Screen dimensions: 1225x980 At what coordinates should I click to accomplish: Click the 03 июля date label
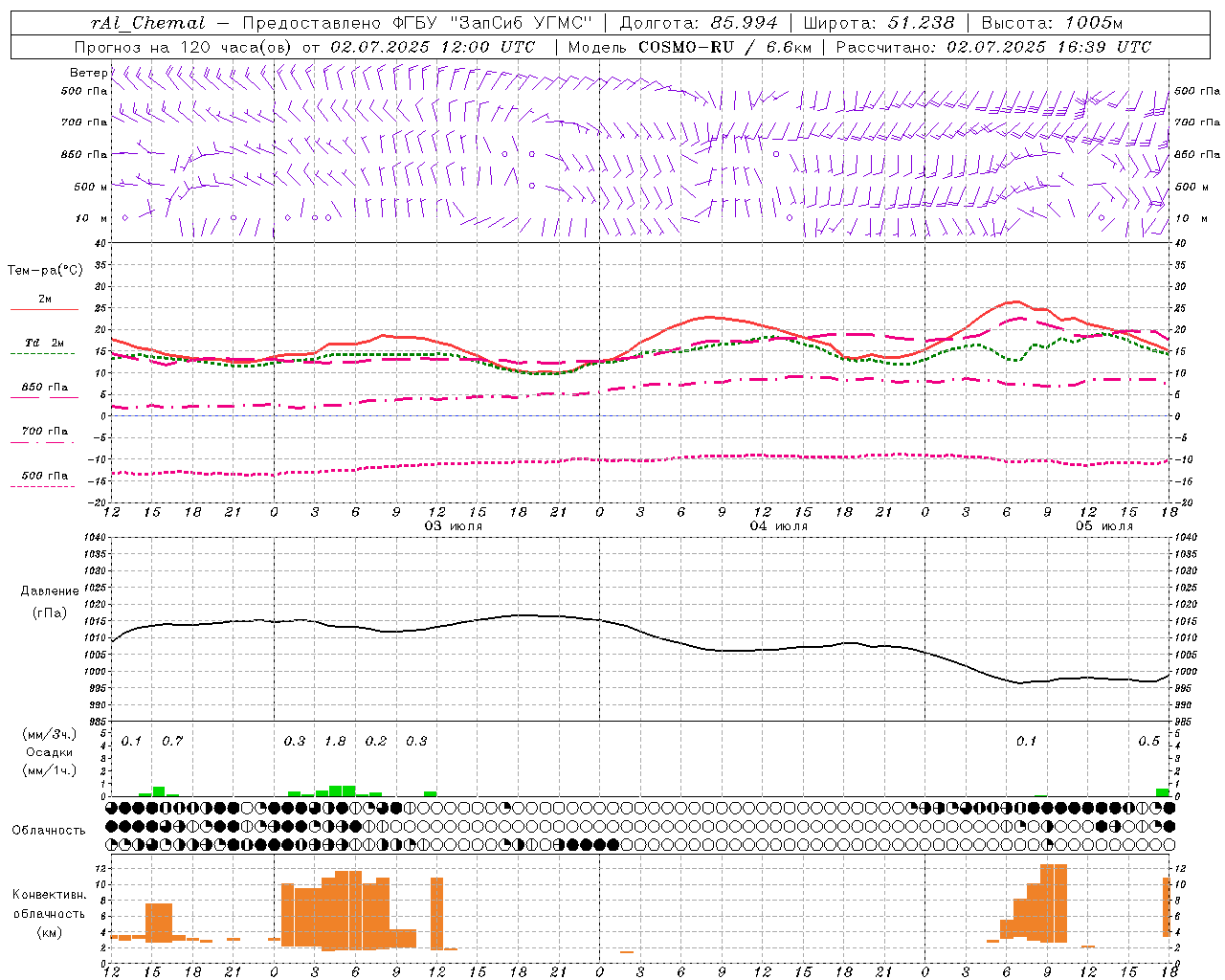[454, 525]
